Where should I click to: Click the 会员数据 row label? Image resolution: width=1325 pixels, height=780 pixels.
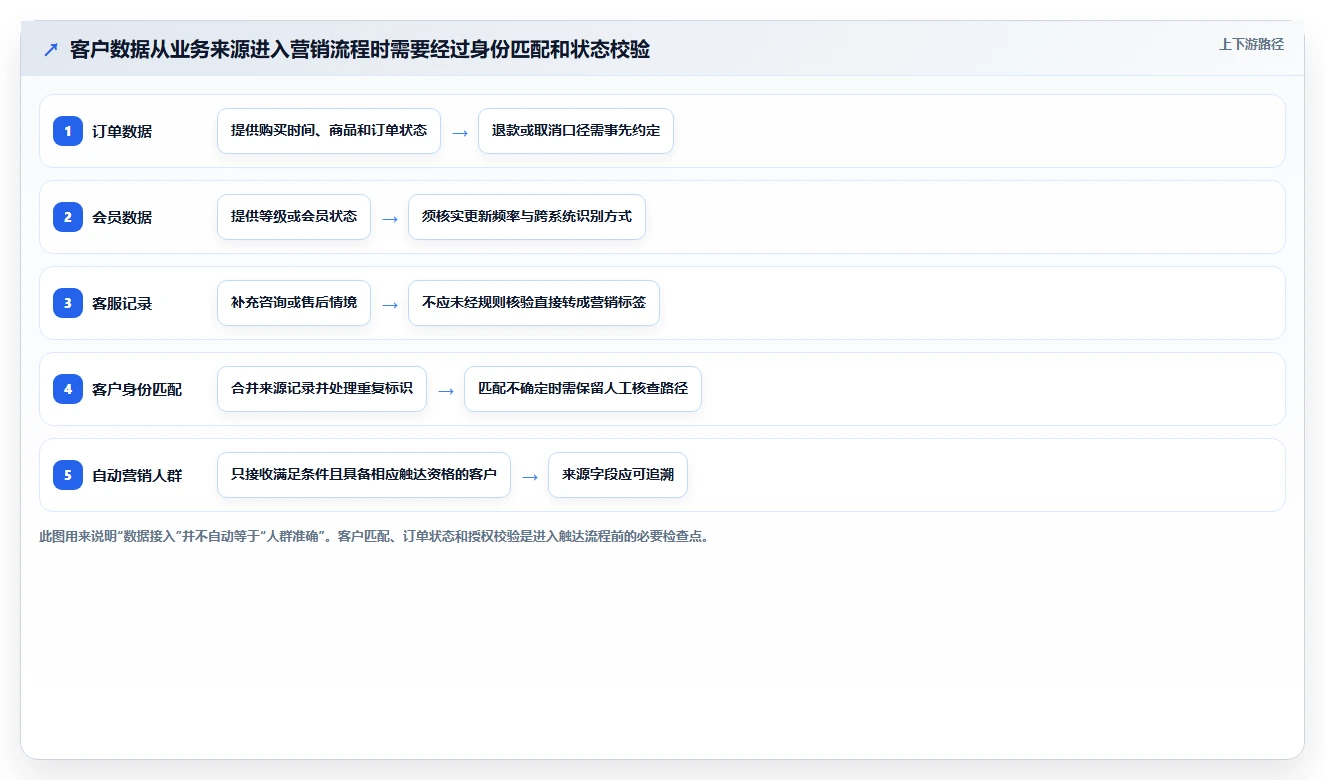[122, 217]
